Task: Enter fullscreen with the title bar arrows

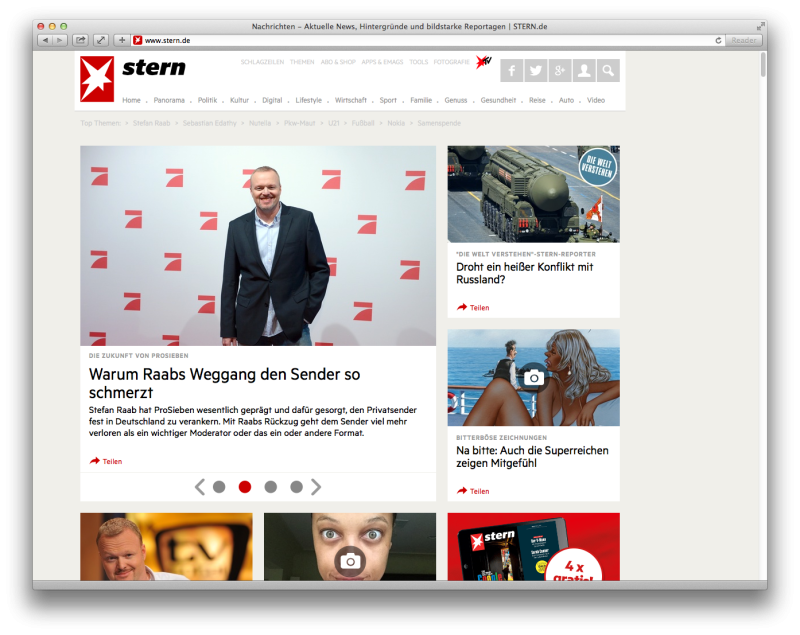Action: pos(760,26)
